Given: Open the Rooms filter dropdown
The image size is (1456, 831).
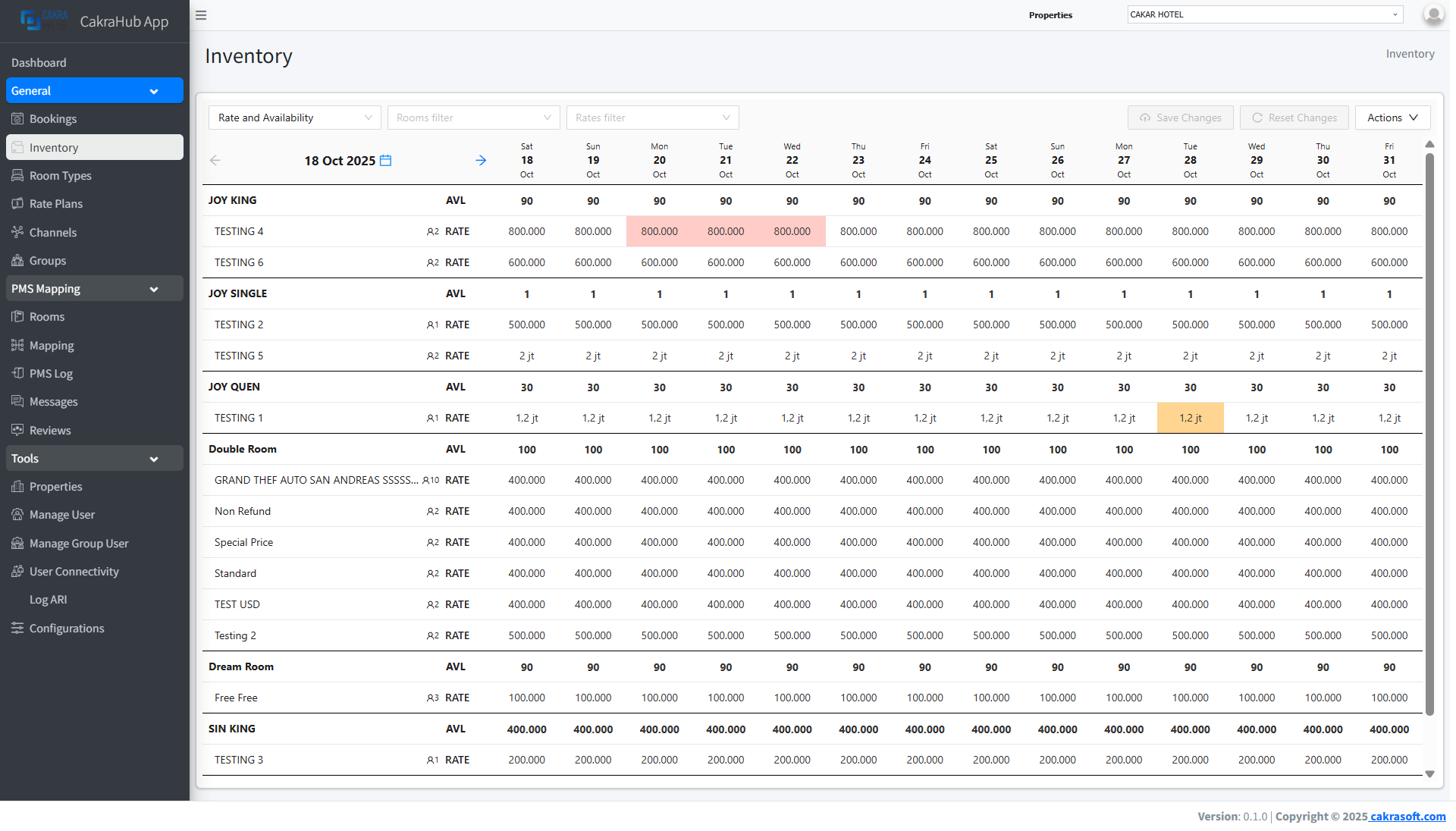Looking at the screenshot, I should pyautogui.click(x=473, y=118).
